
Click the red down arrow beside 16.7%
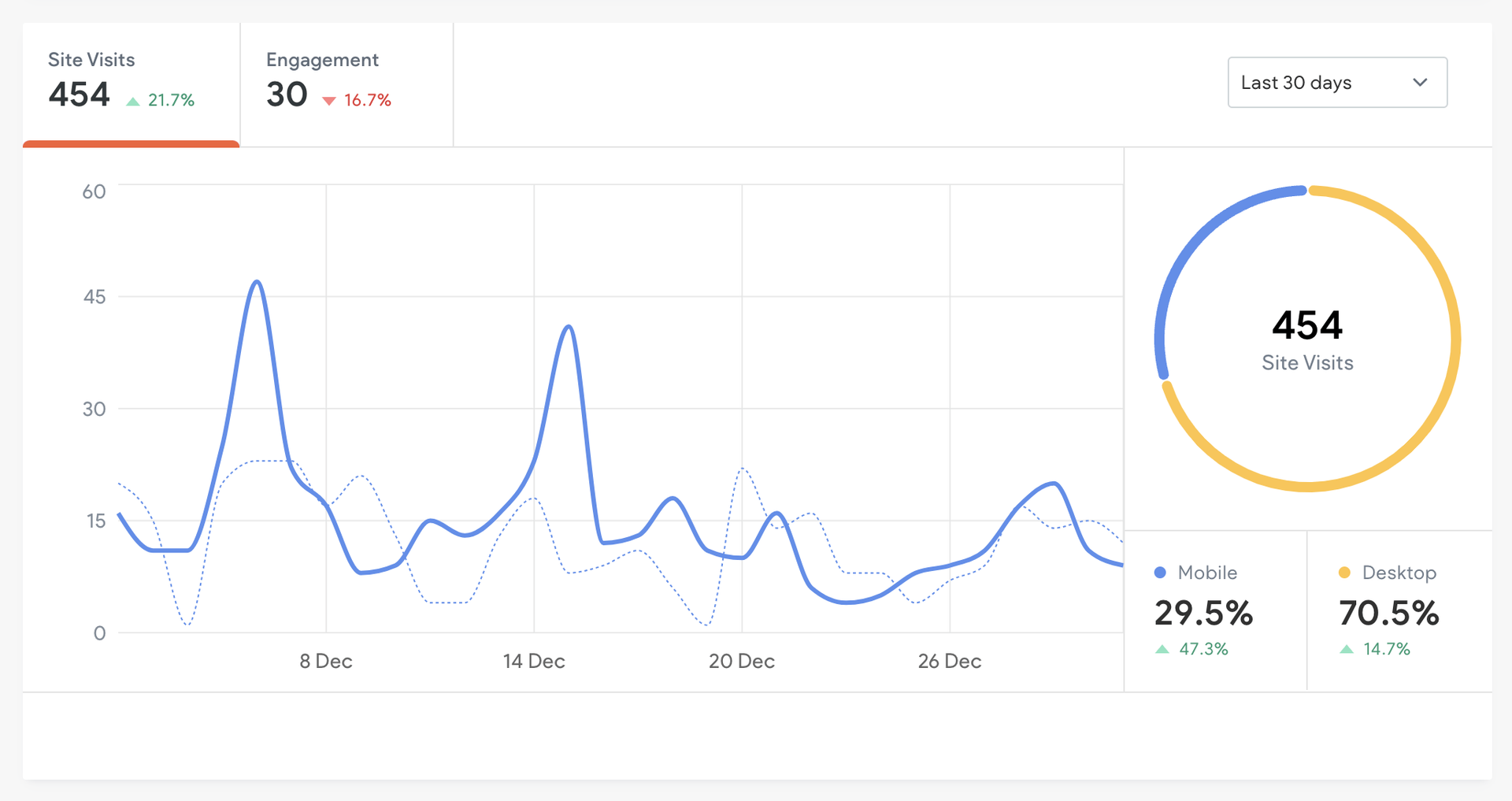click(x=329, y=101)
